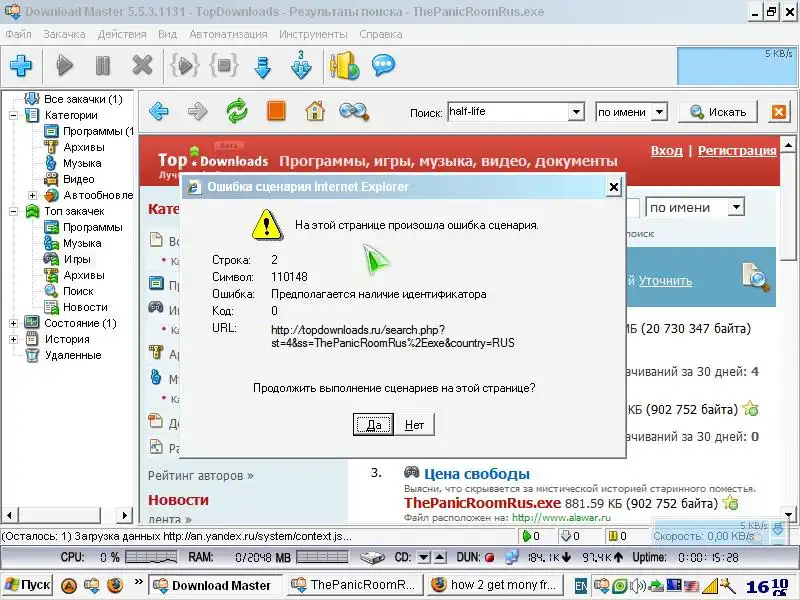Expand the Автообновление tree node
Image resolution: width=800 pixels, height=600 pixels.
point(33,195)
